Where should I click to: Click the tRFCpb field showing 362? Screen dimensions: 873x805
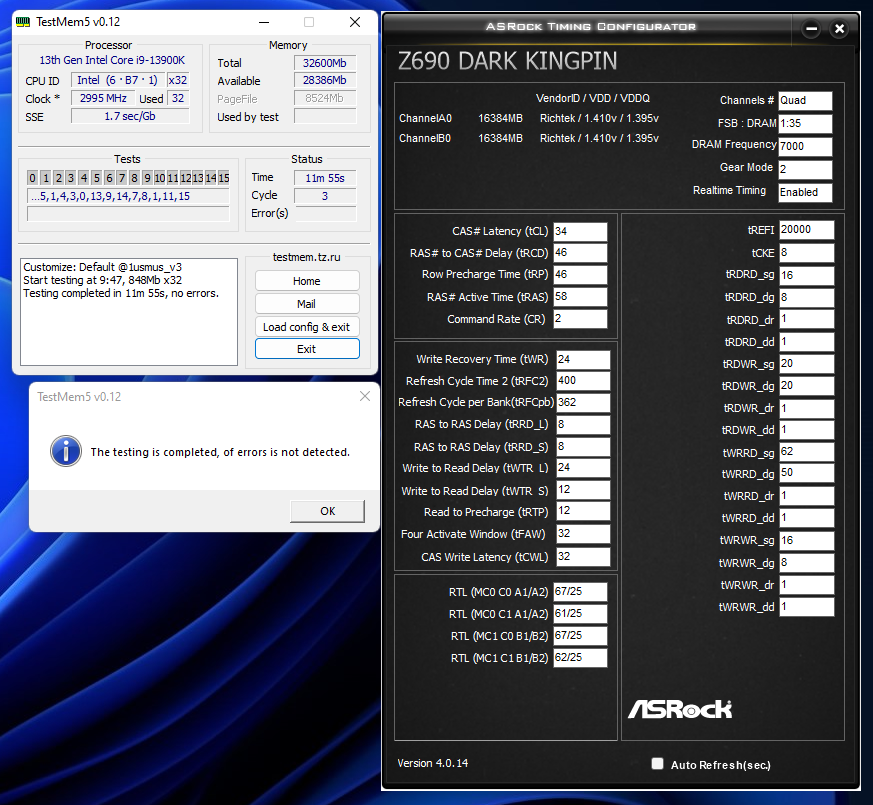tap(583, 402)
